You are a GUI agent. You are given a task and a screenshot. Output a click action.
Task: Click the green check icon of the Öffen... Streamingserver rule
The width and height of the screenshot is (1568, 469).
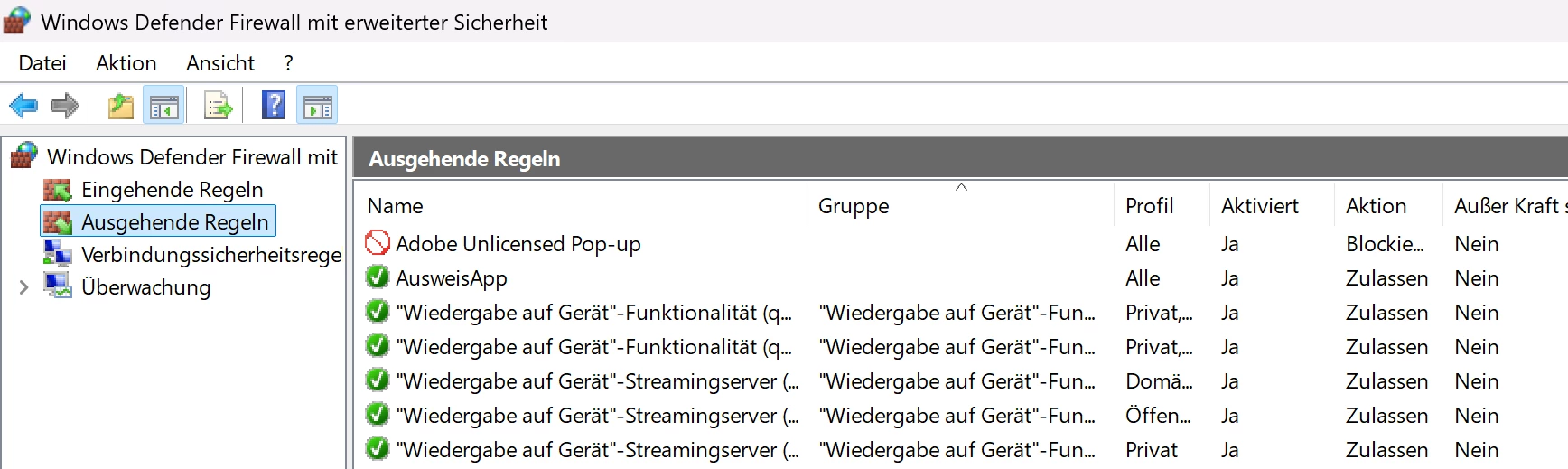click(x=378, y=415)
